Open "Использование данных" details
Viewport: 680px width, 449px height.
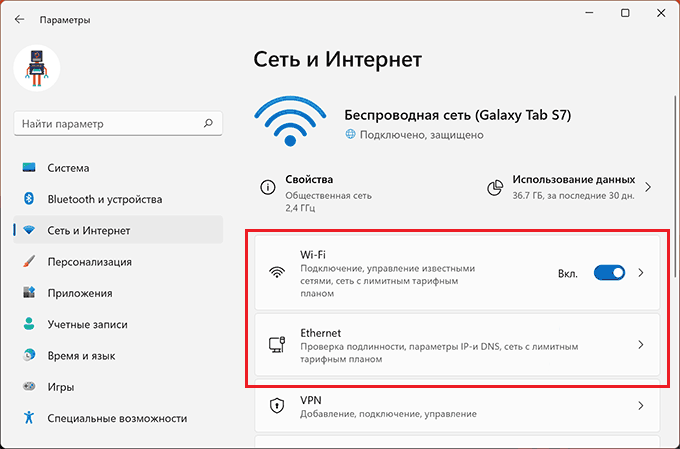tap(574, 179)
